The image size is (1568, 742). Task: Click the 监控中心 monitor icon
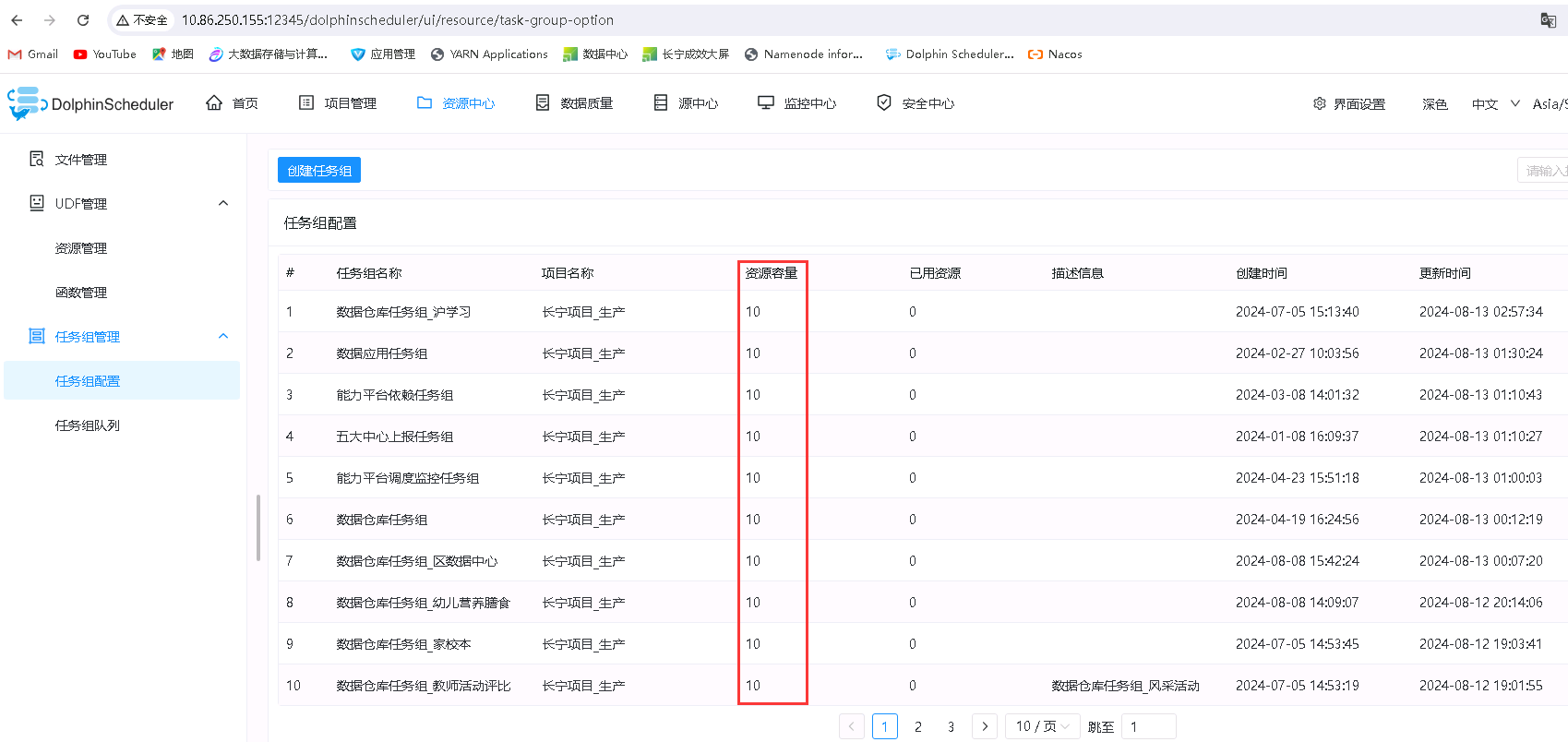click(766, 103)
